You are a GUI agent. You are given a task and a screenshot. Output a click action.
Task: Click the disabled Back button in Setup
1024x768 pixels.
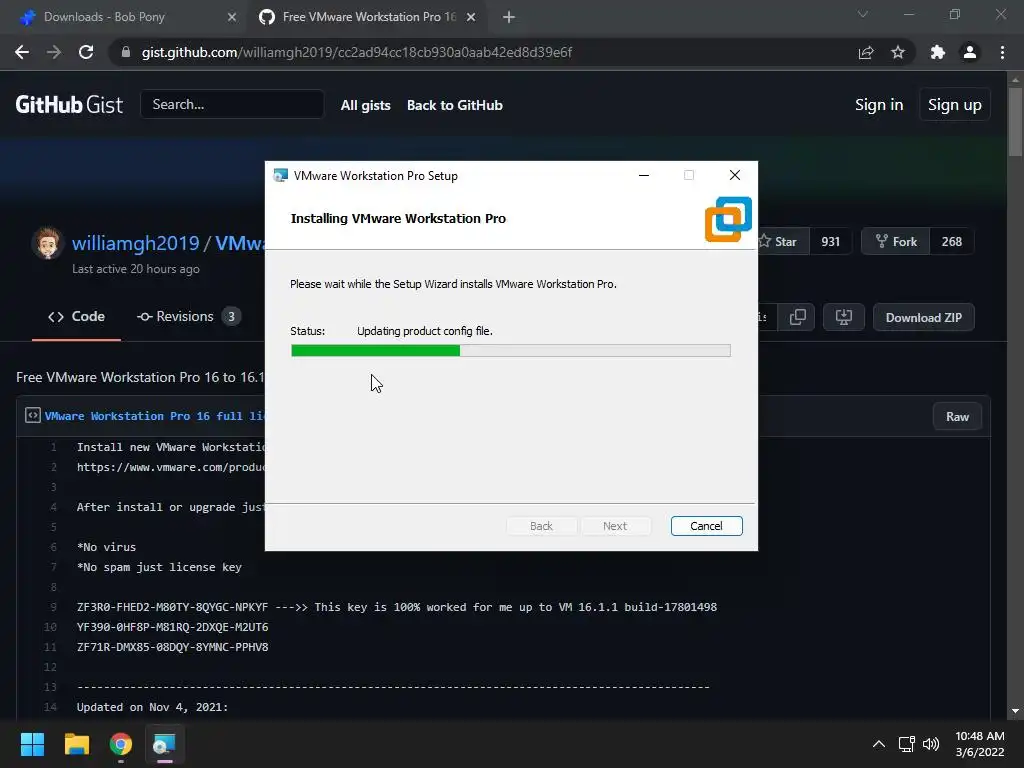click(541, 526)
